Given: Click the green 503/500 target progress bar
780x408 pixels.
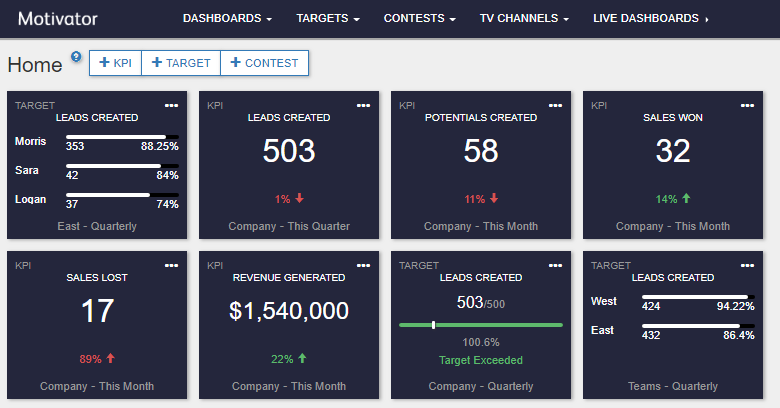Looking at the screenshot, I should [481, 325].
